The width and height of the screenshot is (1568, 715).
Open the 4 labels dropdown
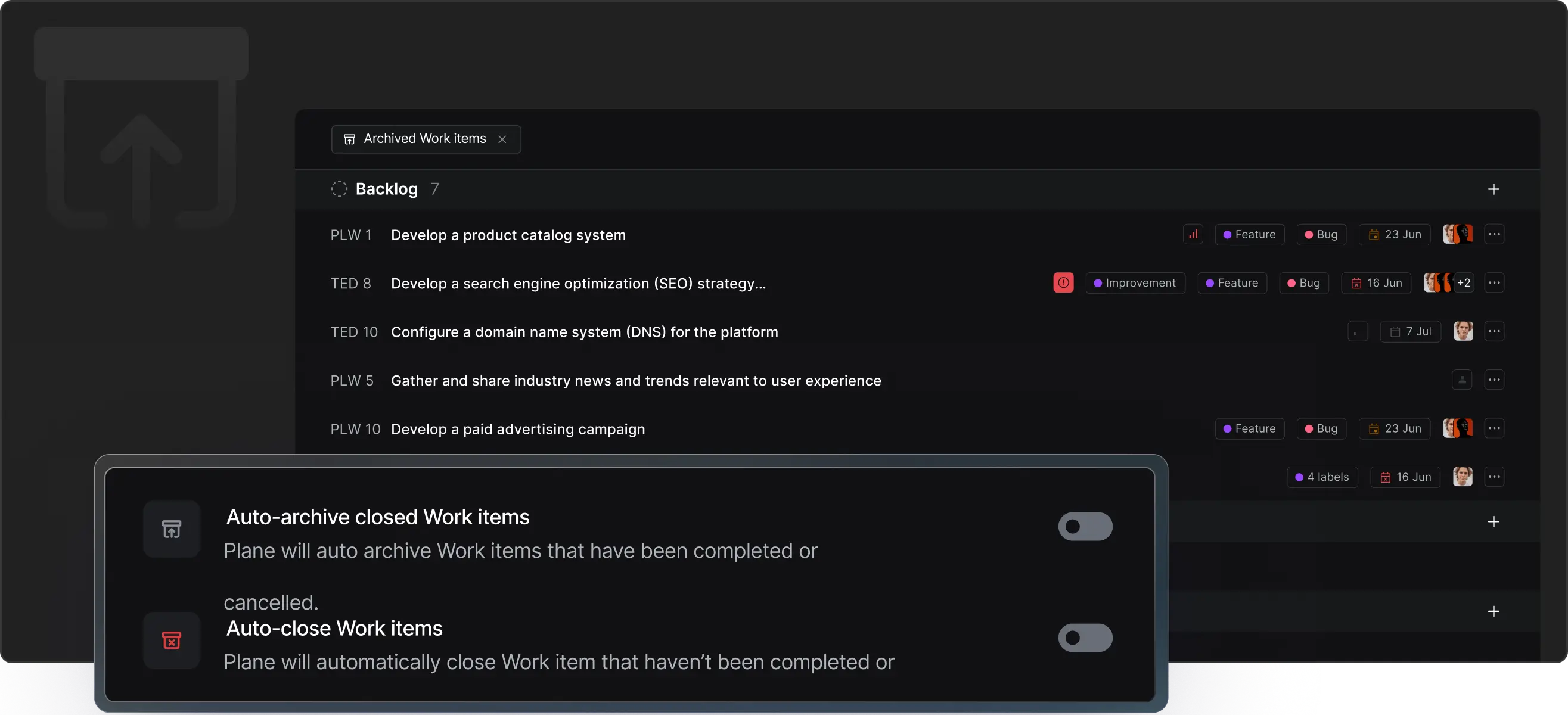[x=1321, y=477]
